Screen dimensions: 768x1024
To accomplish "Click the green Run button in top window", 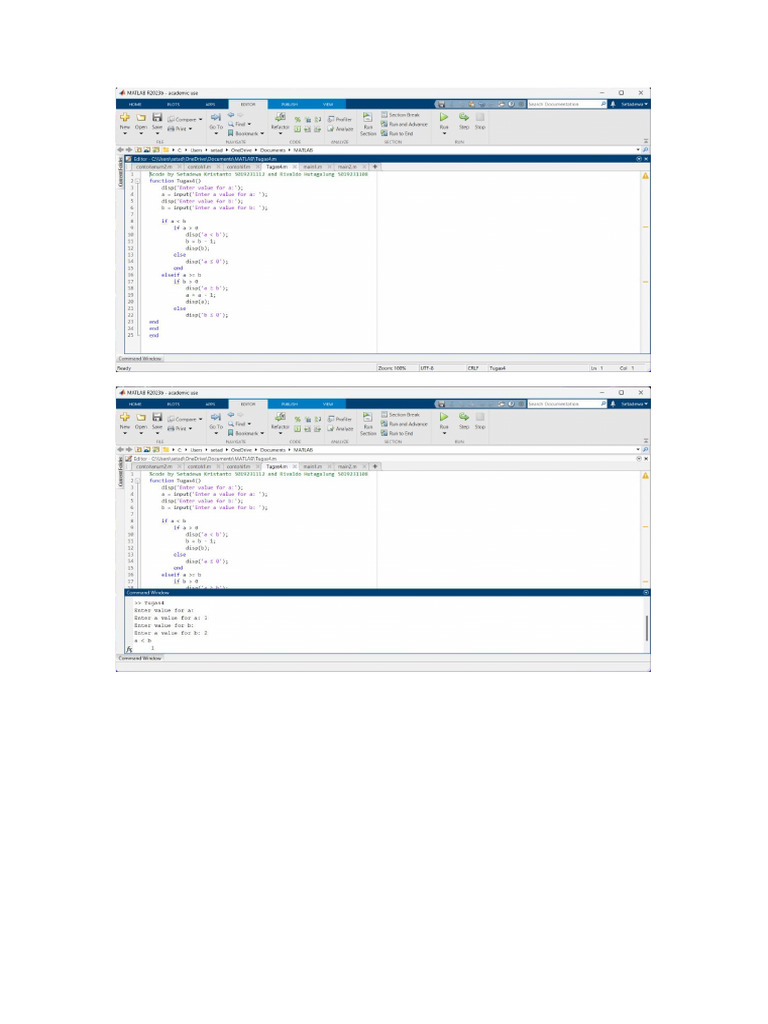I will tap(444, 117).
